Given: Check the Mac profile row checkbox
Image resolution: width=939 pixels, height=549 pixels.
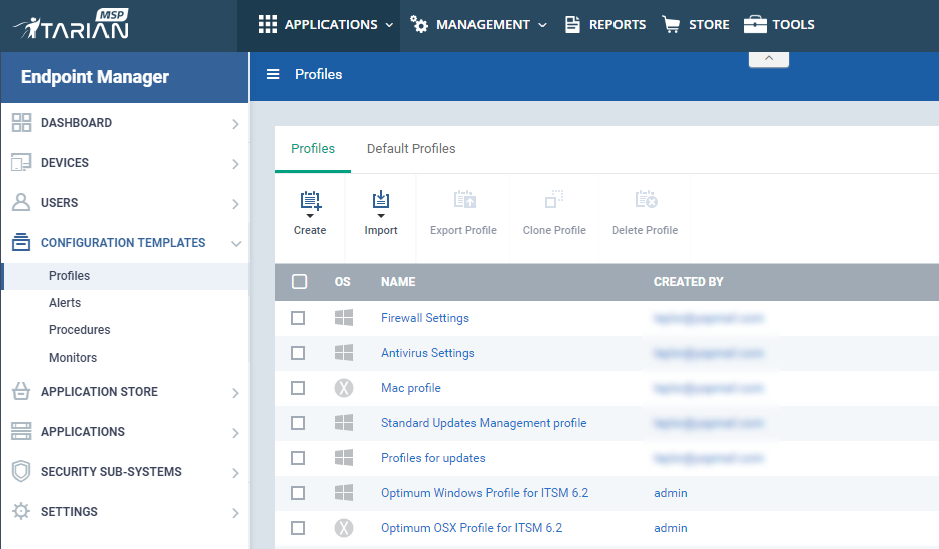Looking at the screenshot, I should pos(298,388).
